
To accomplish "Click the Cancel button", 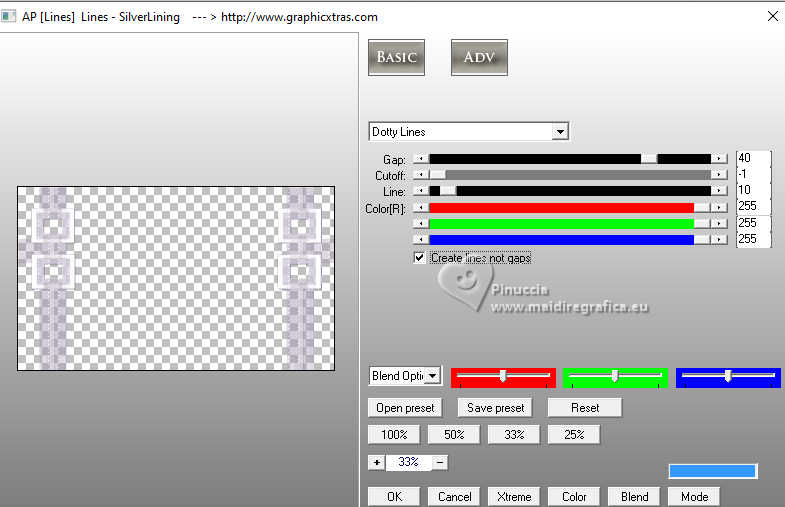I will pos(454,496).
